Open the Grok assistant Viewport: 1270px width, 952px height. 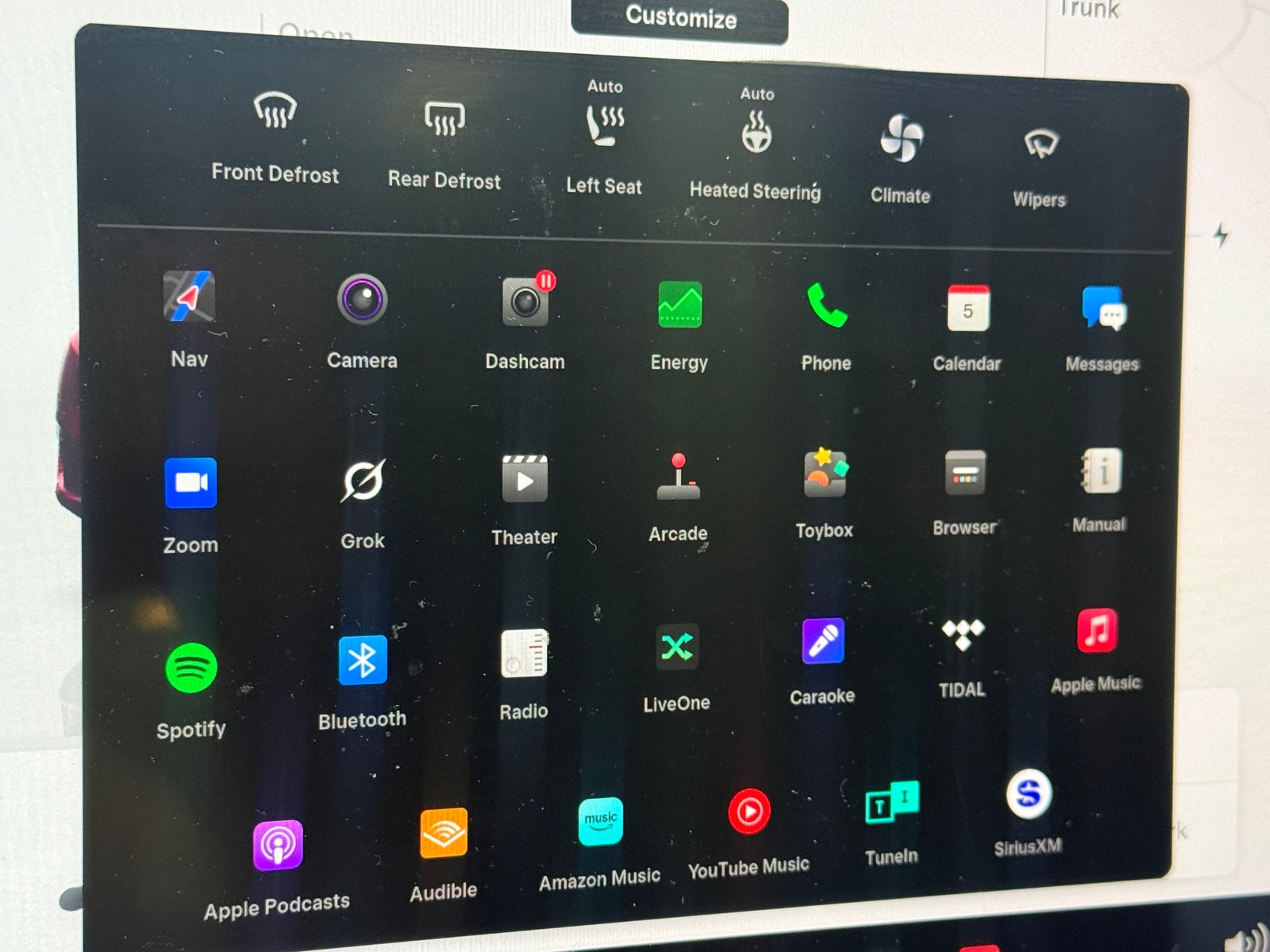point(363,480)
